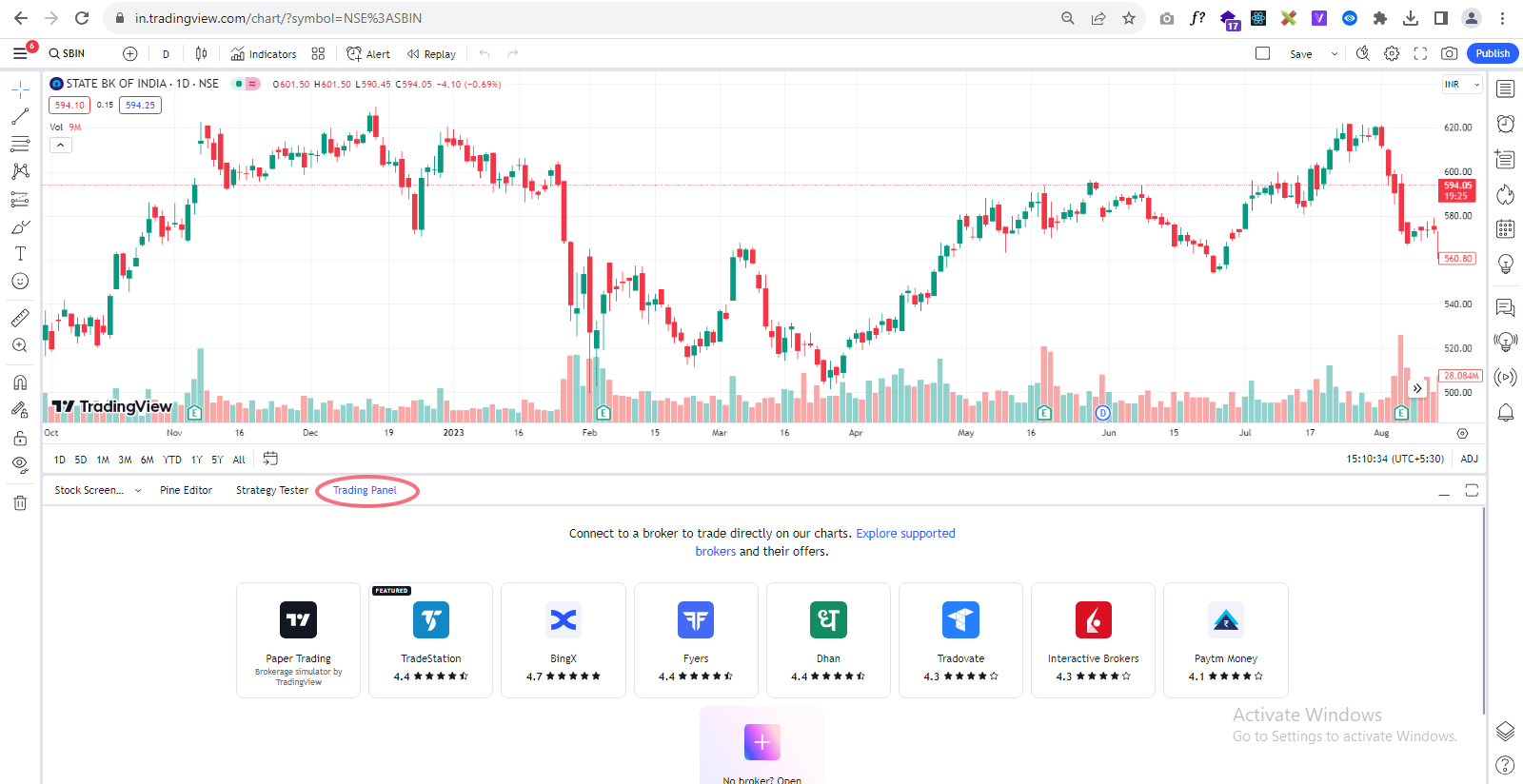Start bar Replay mode

coord(431,53)
